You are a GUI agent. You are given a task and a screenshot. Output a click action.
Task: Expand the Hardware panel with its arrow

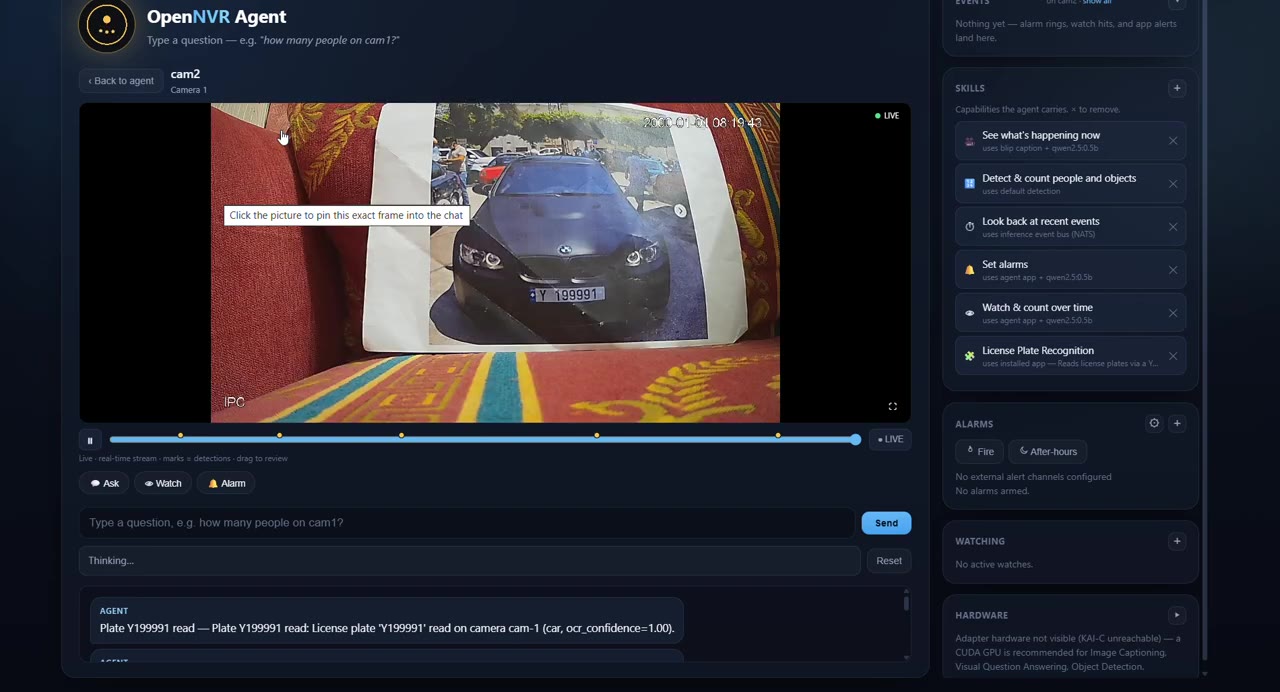click(x=1177, y=615)
